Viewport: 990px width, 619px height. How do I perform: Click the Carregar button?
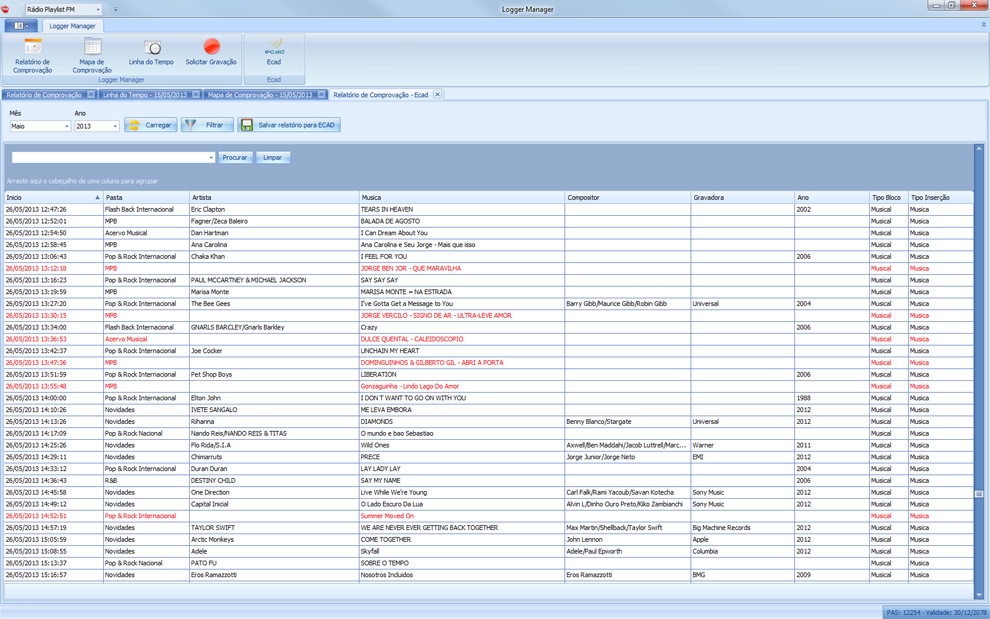[x=150, y=125]
